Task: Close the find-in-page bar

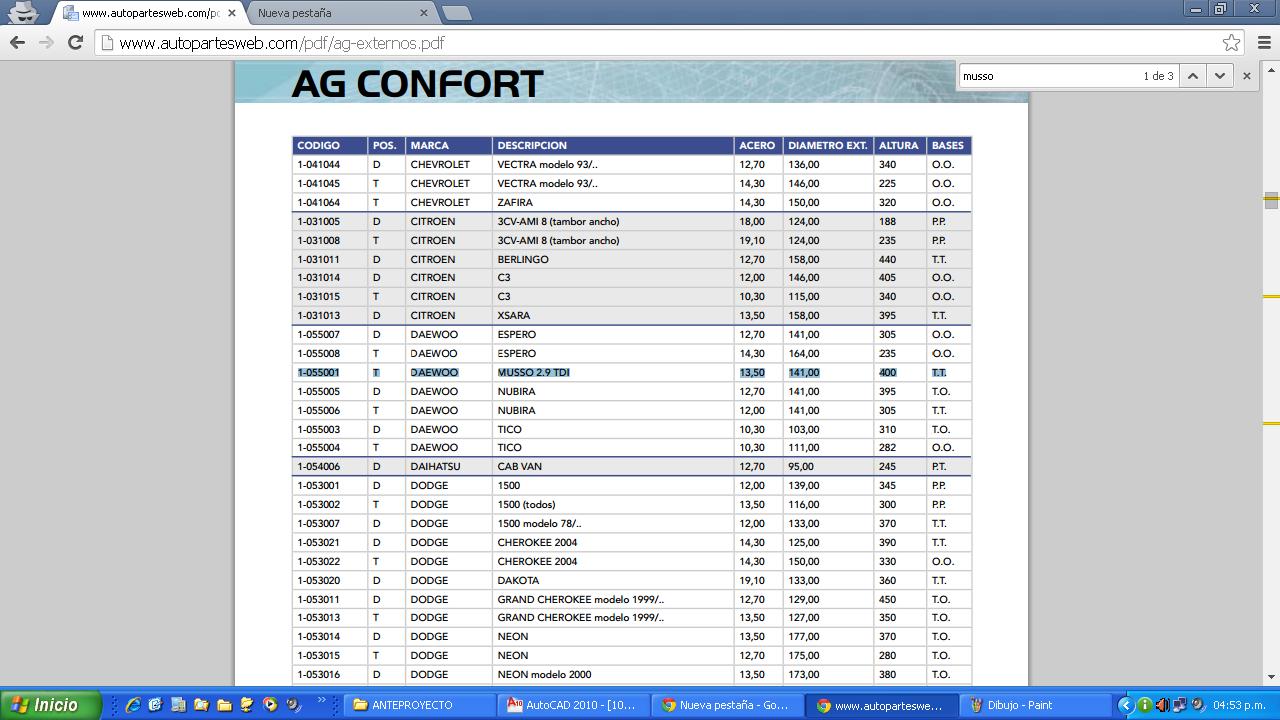Action: pos(1247,76)
